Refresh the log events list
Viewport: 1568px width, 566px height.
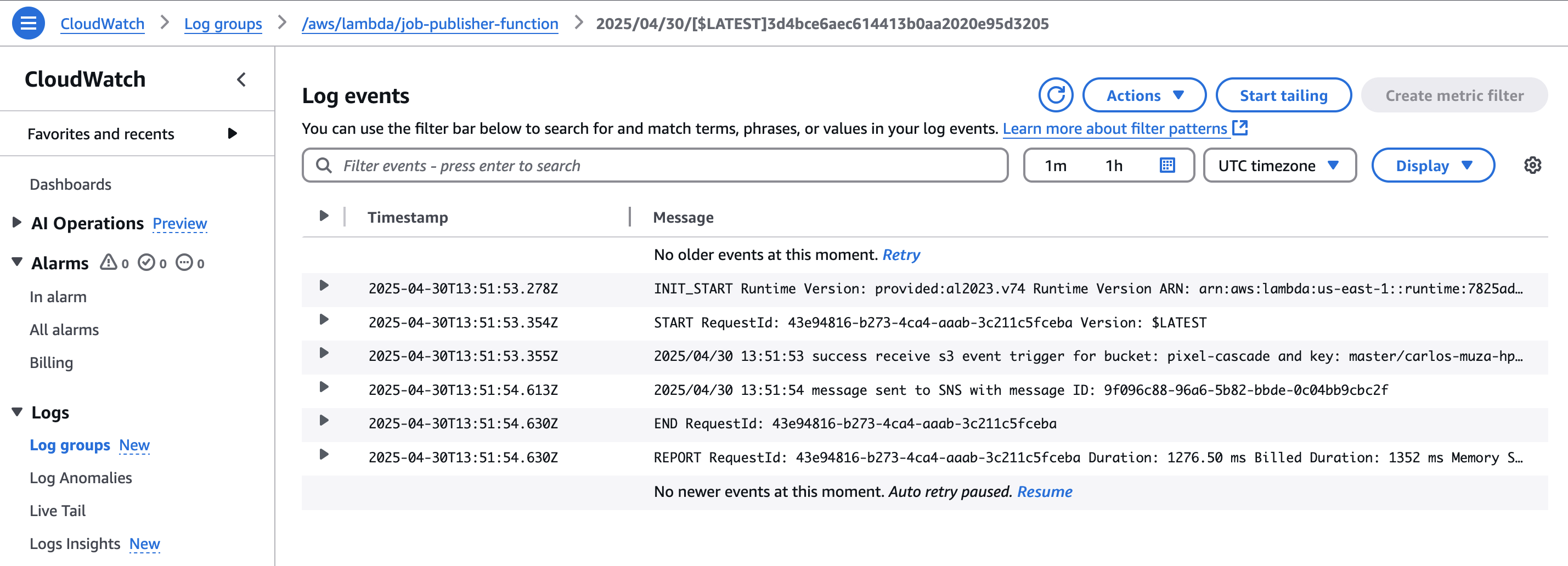1056,95
